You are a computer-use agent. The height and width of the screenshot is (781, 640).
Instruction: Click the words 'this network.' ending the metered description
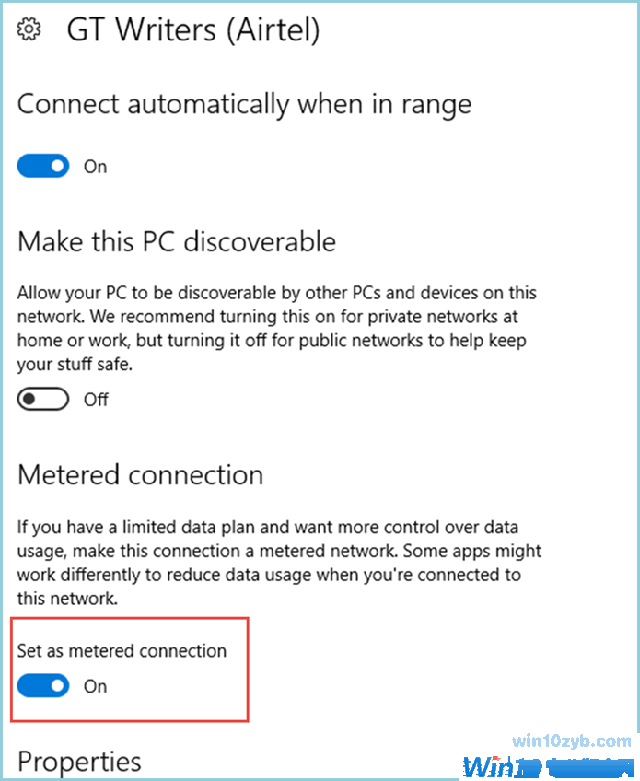point(67,598)
